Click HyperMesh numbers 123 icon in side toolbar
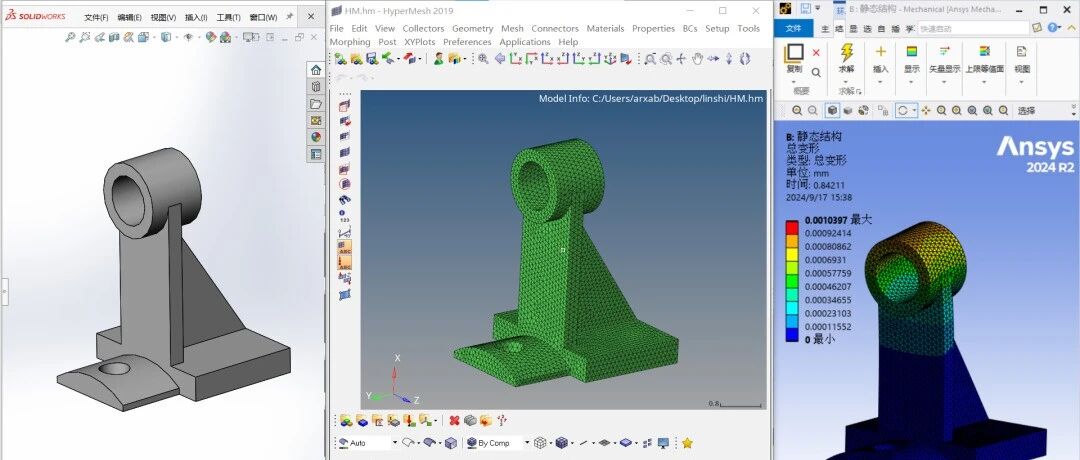 [344, 216]
